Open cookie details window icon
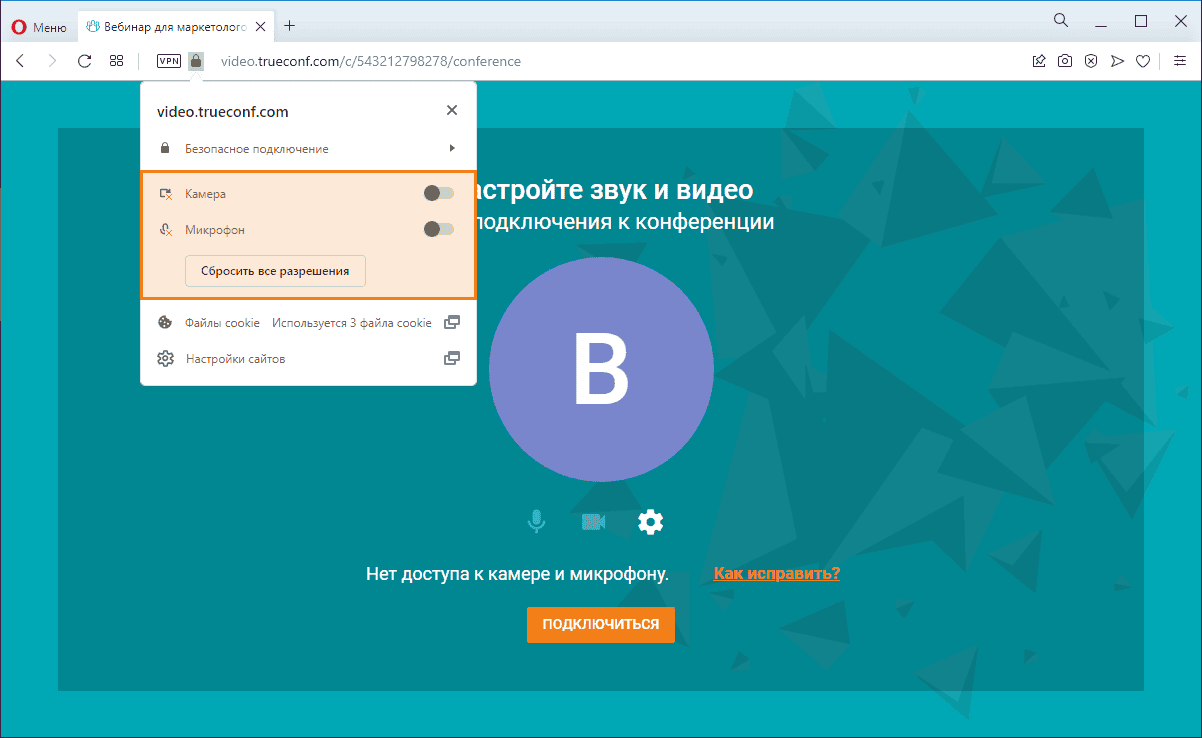The image size is (1202, 738). tap(452, 322)
